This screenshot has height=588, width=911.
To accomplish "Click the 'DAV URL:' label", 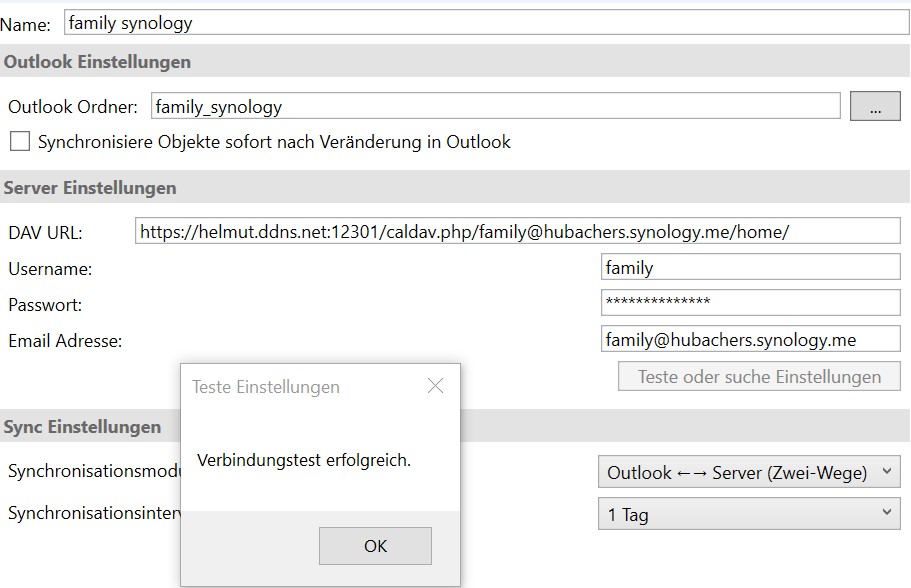I will tap(45, 233).
